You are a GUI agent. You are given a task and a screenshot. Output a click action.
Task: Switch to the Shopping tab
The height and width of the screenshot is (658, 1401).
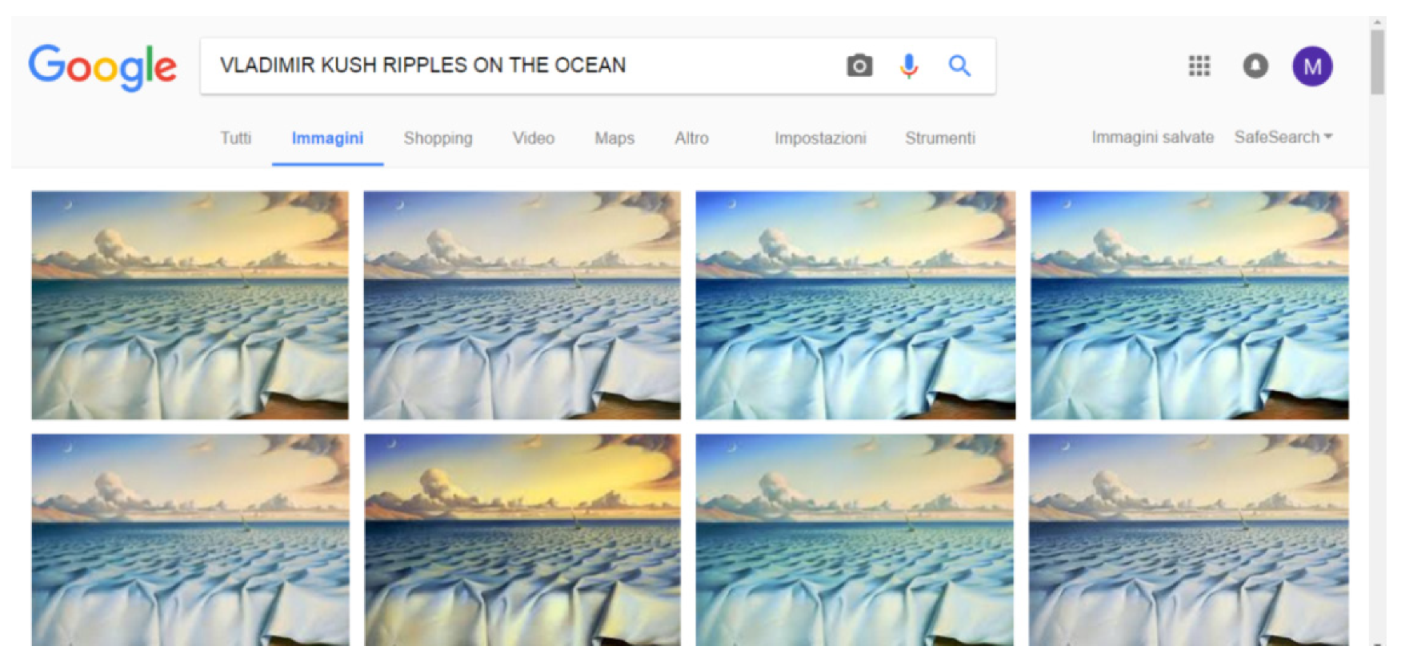(438, 138)
